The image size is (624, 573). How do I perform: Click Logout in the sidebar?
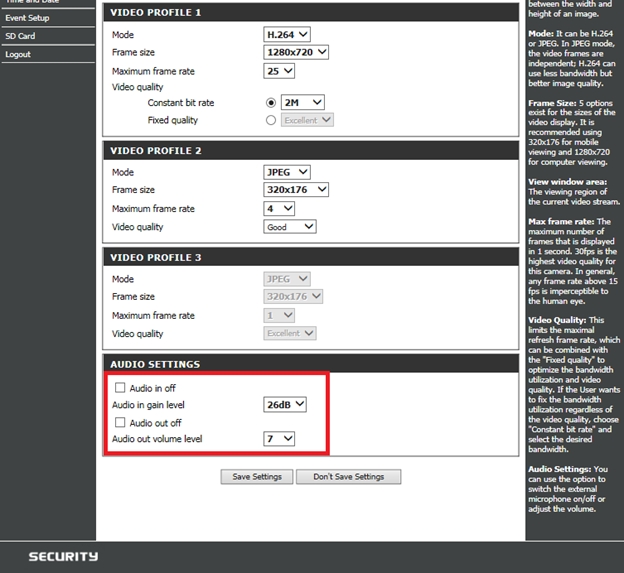click(17, 54)
